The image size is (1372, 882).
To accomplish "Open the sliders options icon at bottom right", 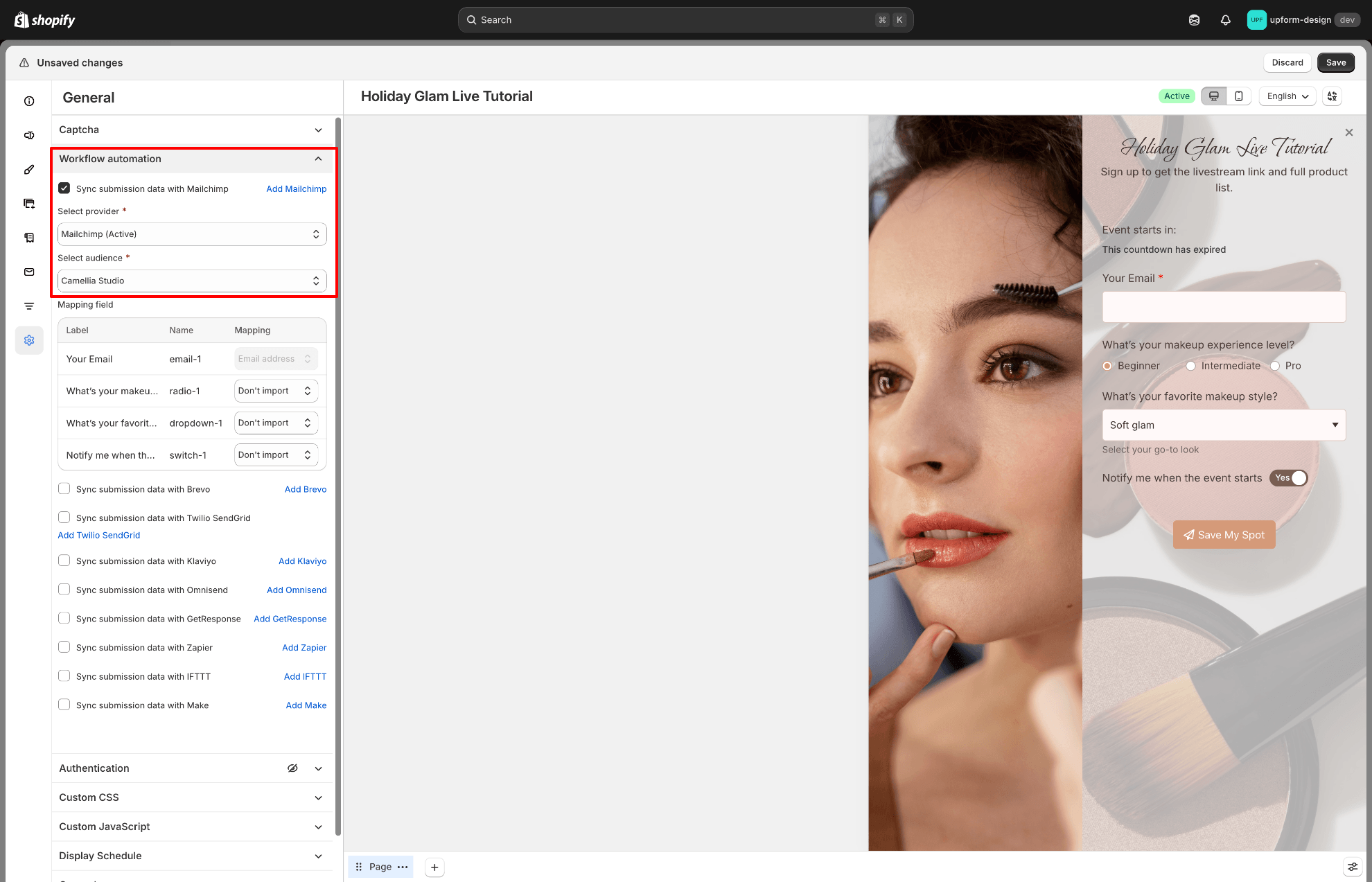I will pyautogui.click(x=1353, y=867).
